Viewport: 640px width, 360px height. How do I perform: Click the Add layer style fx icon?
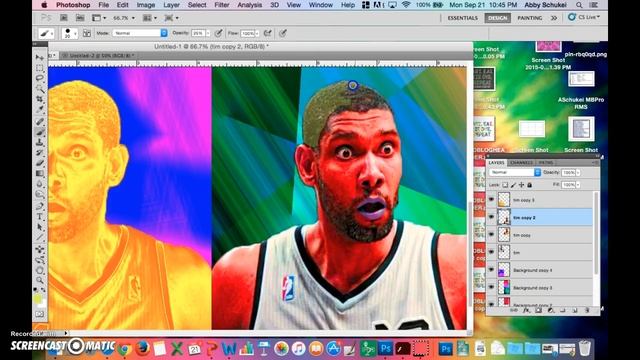click(527, 311)
